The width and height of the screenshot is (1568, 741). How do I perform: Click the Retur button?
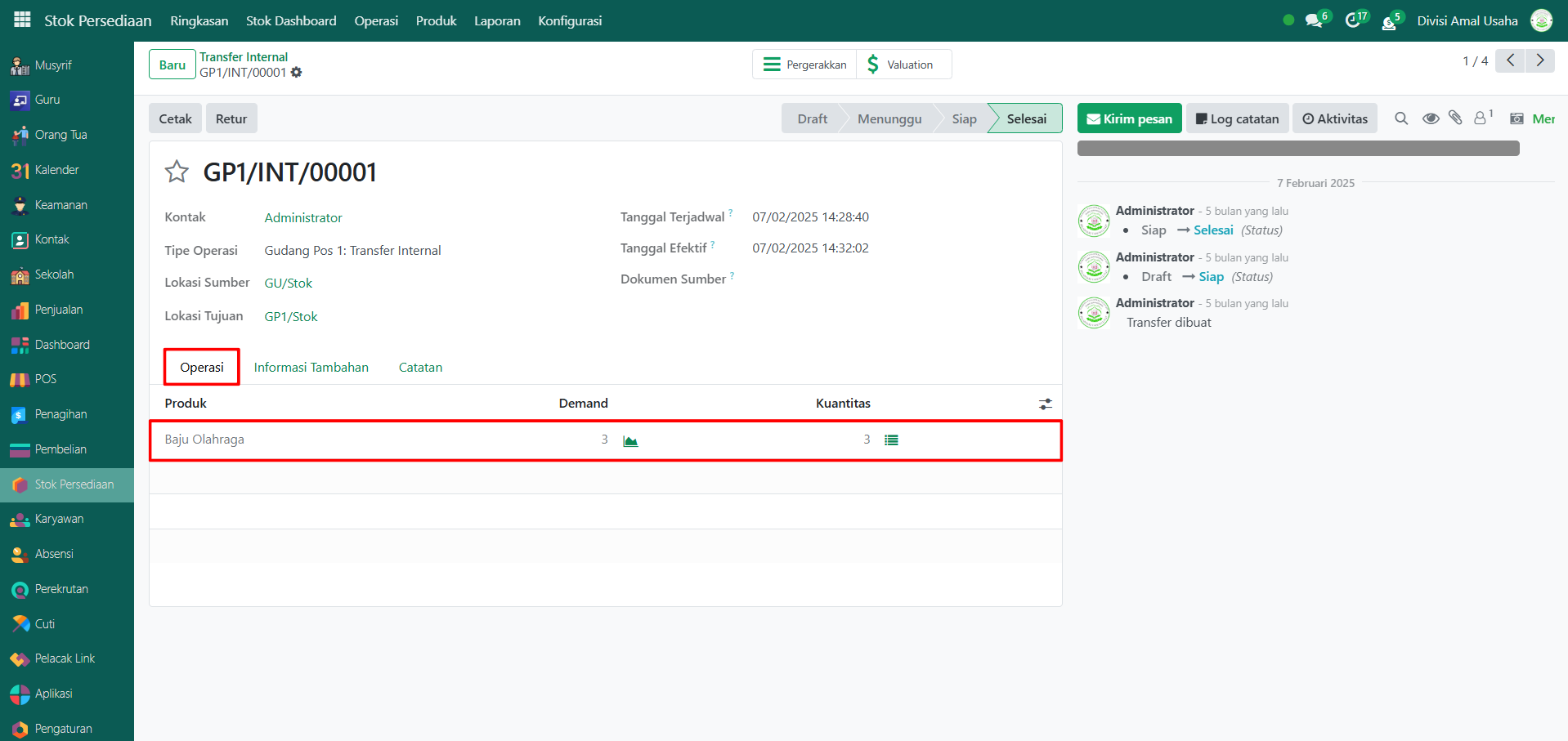pos(231,118)
